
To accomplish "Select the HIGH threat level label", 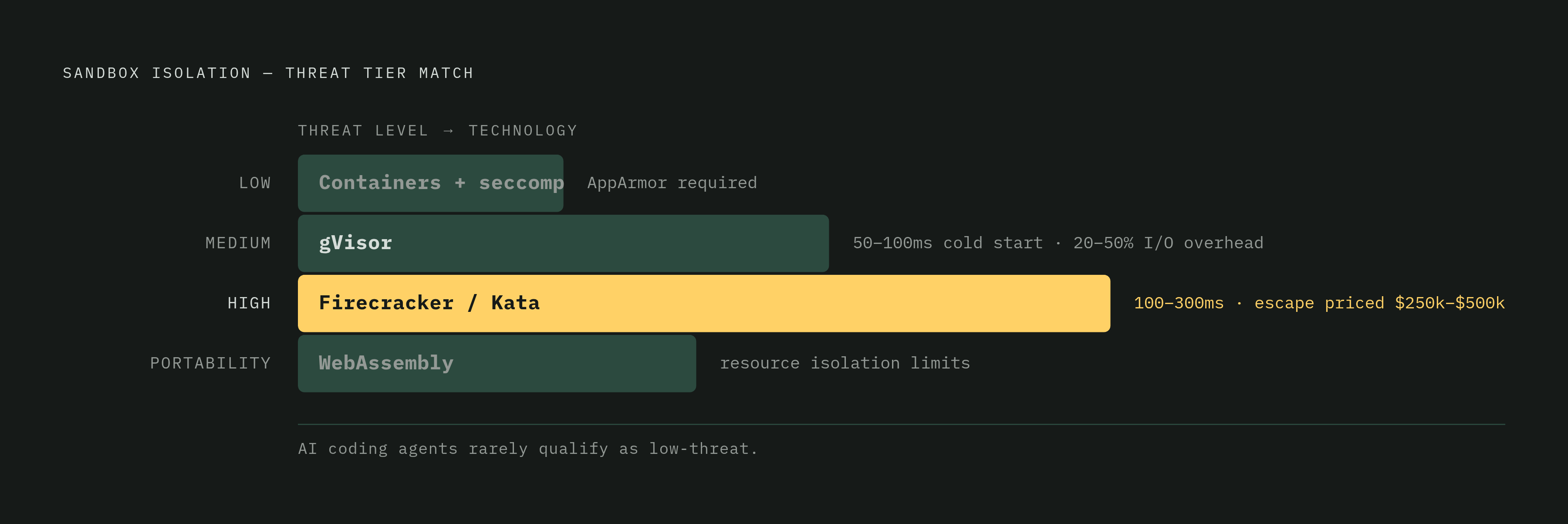I will (249, 303).
